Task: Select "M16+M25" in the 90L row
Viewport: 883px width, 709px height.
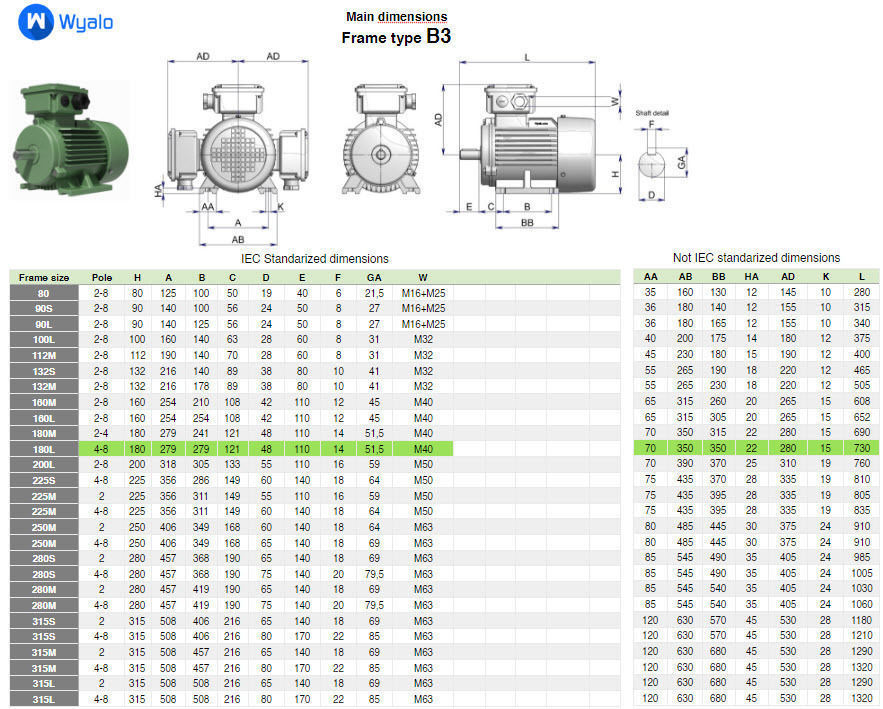Action: tap(423, 324)
